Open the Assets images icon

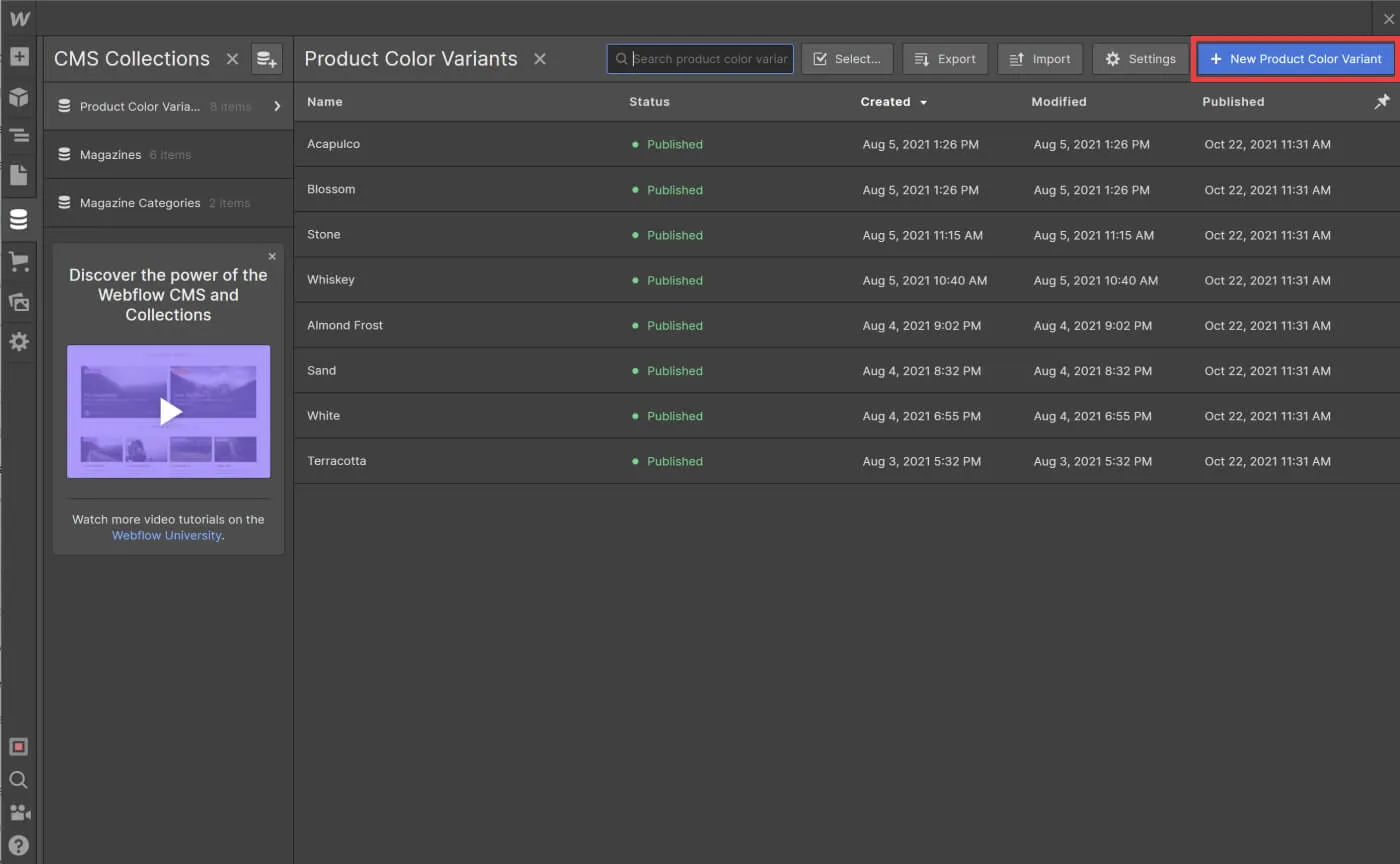point(19,301)
